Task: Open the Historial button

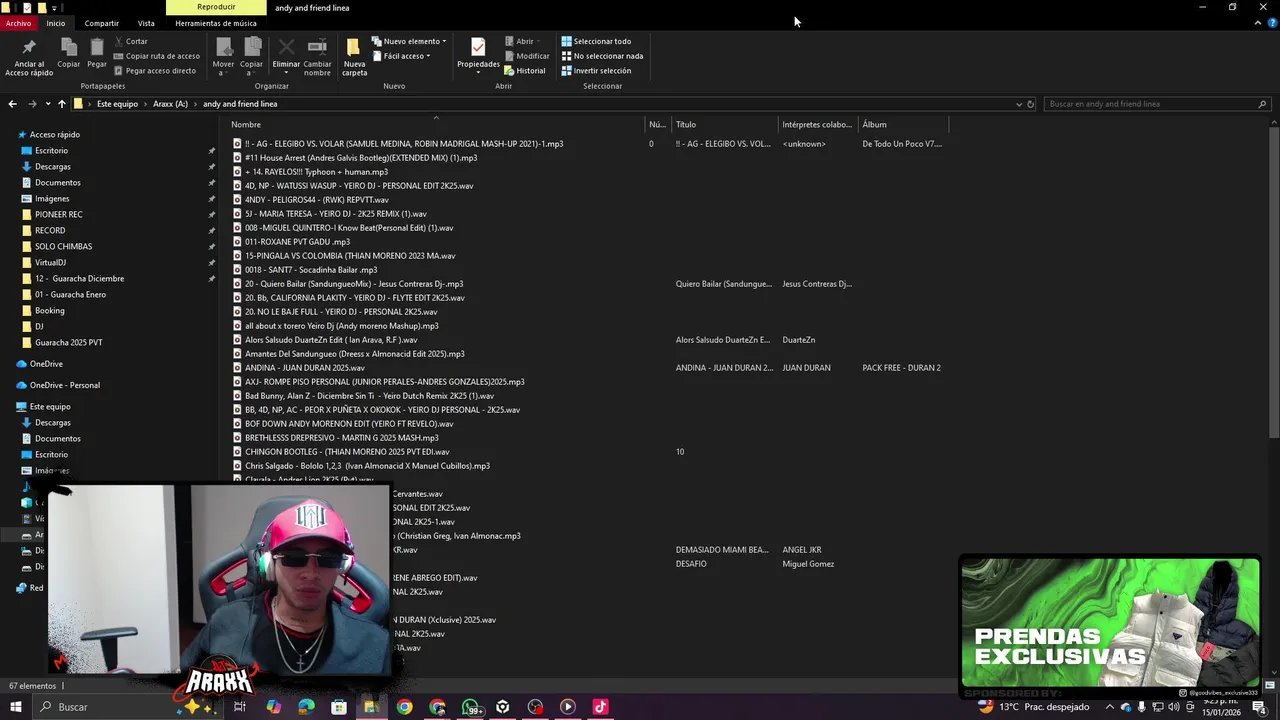Action: coord(525,71)
